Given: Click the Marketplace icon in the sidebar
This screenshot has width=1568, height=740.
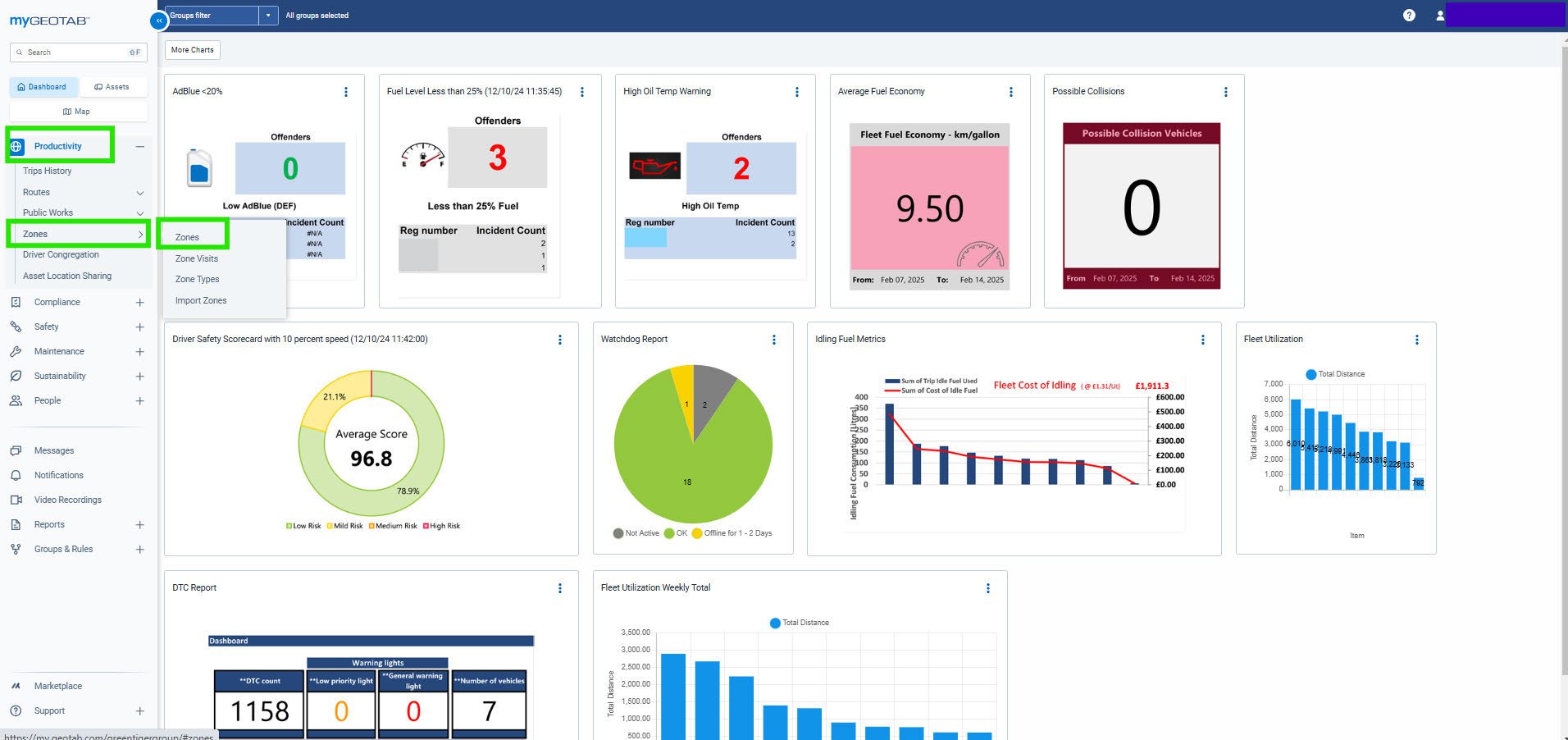Looking at the screenshot, I should point(16,686).
